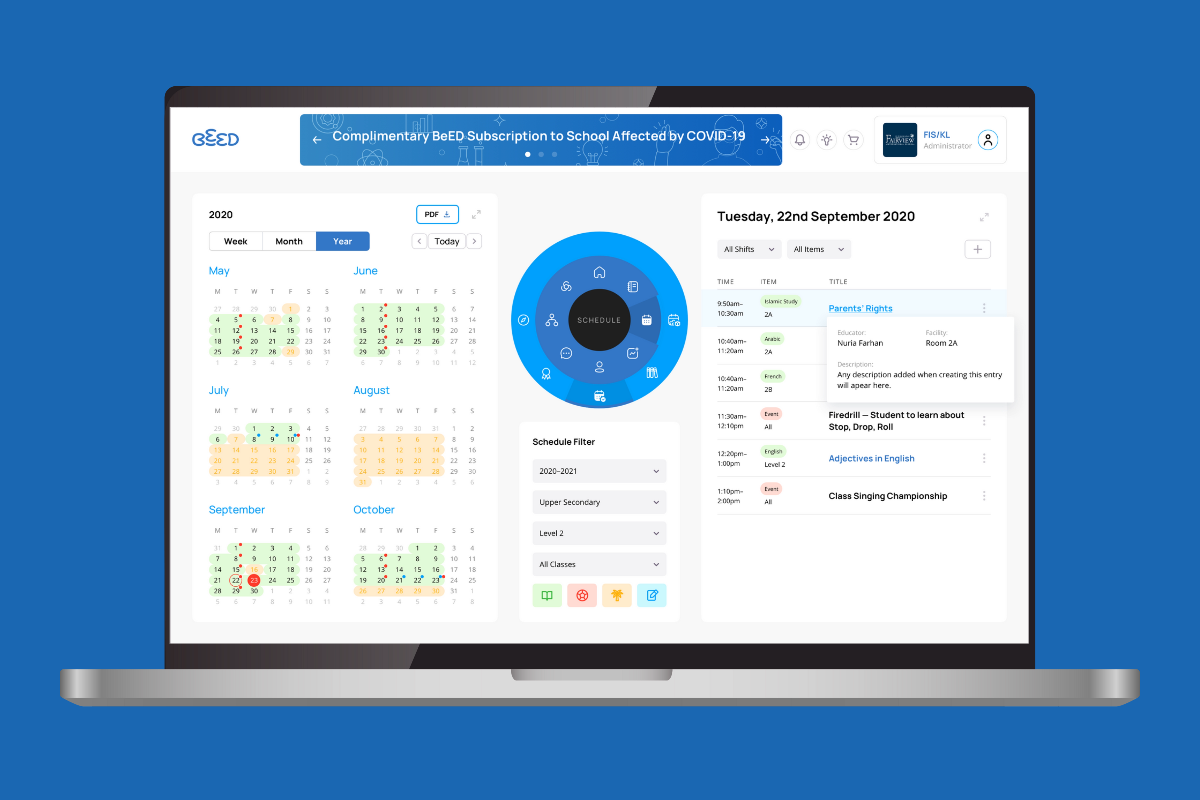The height and width of the screenshot is (800, 1200).
Task: Click the home icon in radial menu
Action: click(599, 272)
